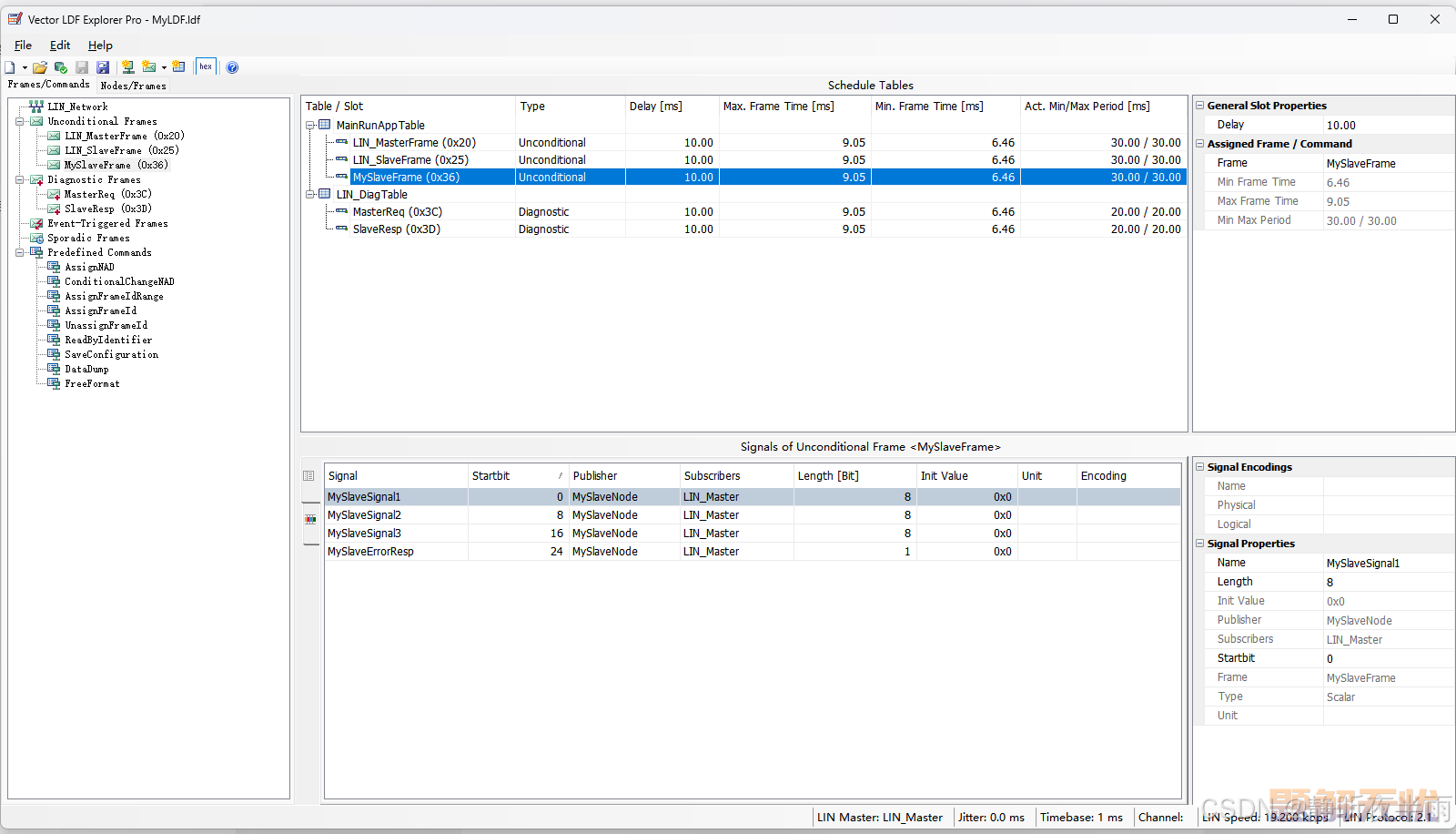Screen dimensions: 1456x834
Task: Collapse the Predefined Commands tree node
Action: click(20, 252)
